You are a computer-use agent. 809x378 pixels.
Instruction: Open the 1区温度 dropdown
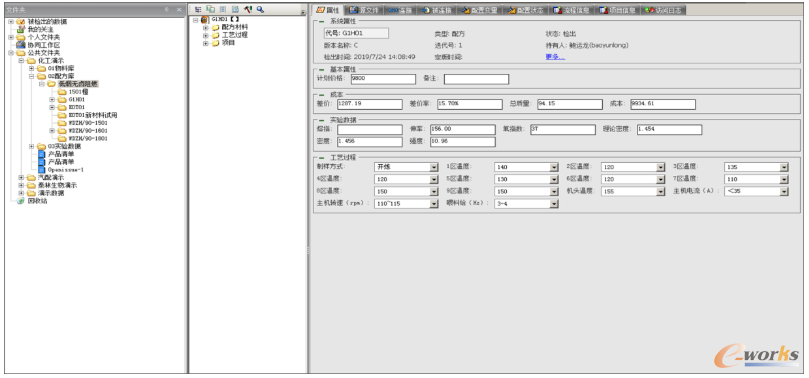coord(554,167)
